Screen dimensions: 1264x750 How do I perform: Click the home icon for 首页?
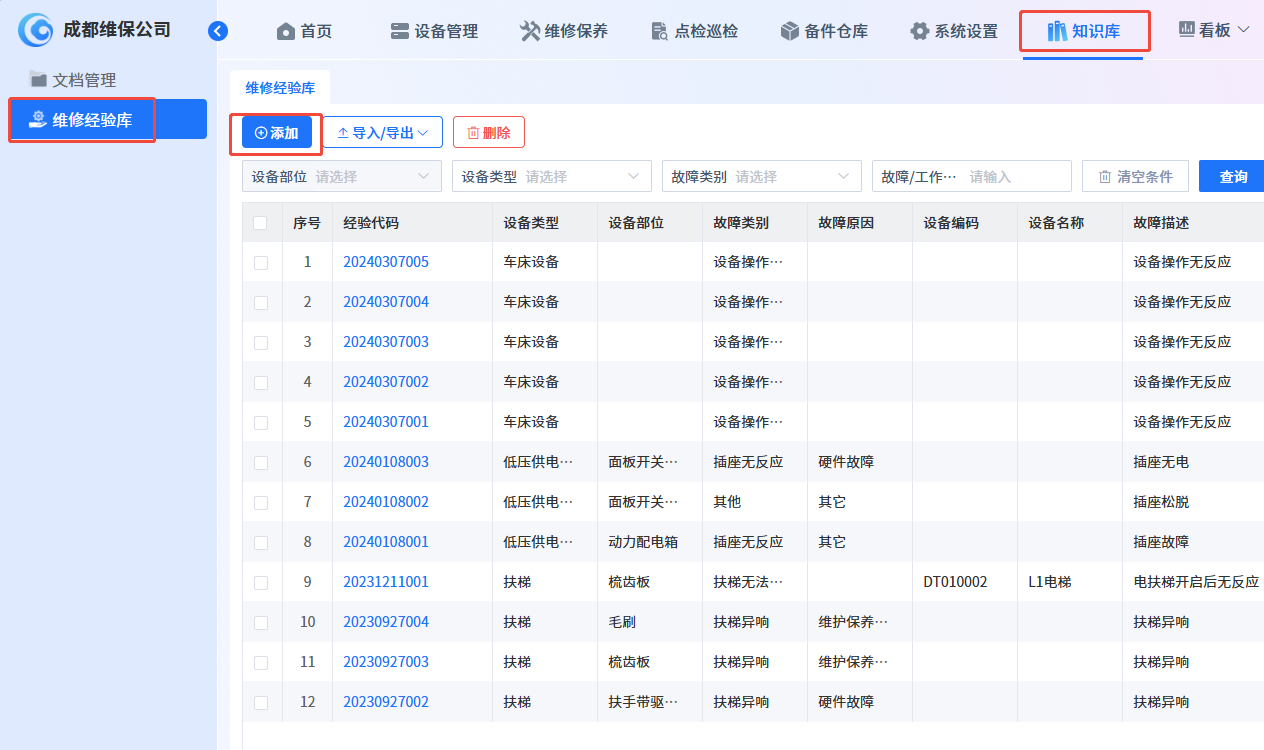point(286,32)
